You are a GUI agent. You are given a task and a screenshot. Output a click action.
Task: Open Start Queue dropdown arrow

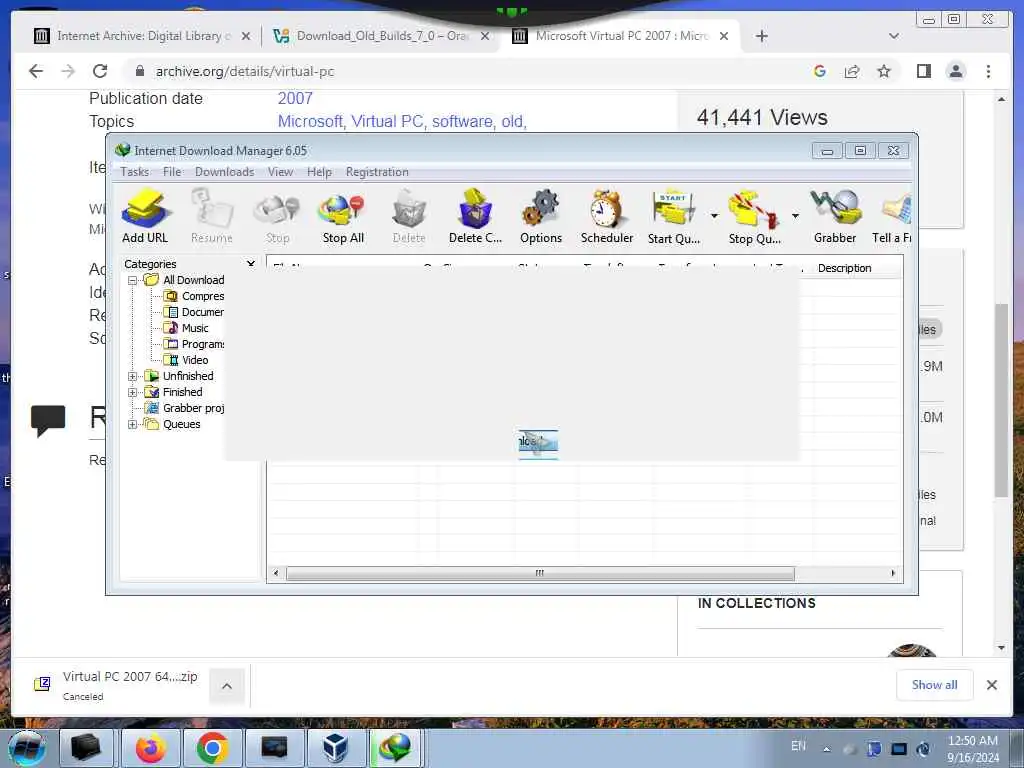pyautogui.click(x=714, y=216)
